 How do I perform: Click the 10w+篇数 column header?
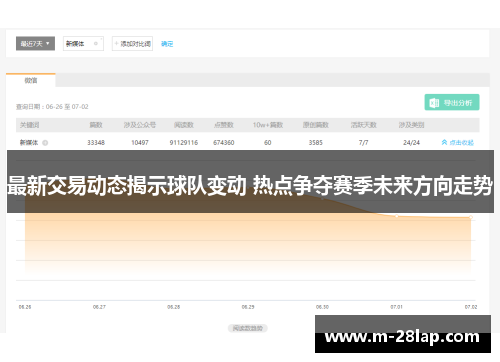pyautogui.click(x=268, y=125)
